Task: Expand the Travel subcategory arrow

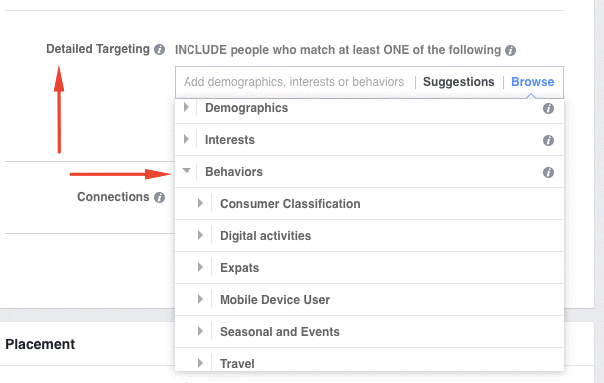Action: 200,363
